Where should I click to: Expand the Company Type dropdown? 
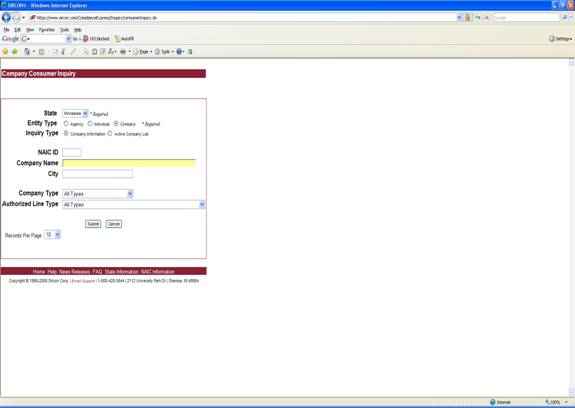[x=98, y=194]
